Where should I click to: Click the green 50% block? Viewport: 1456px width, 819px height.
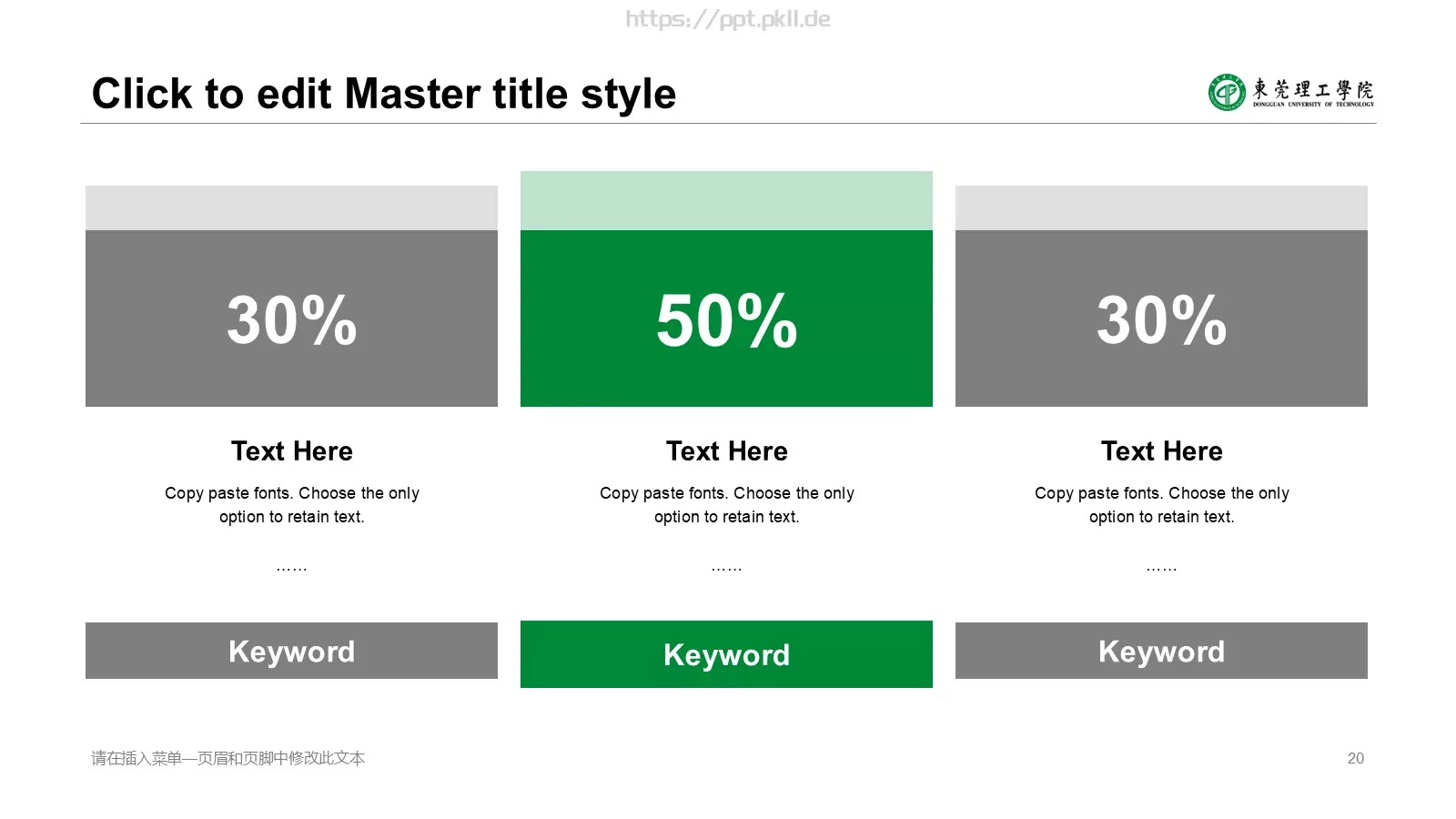click(726, 318)
